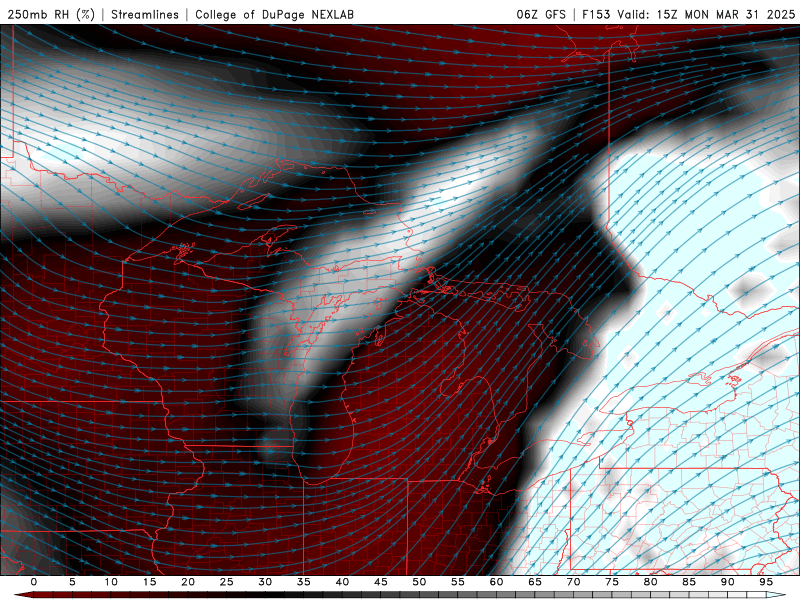Pick the "20" color scale label
This screenshot has width=800, height=600.
pos(188,582)
